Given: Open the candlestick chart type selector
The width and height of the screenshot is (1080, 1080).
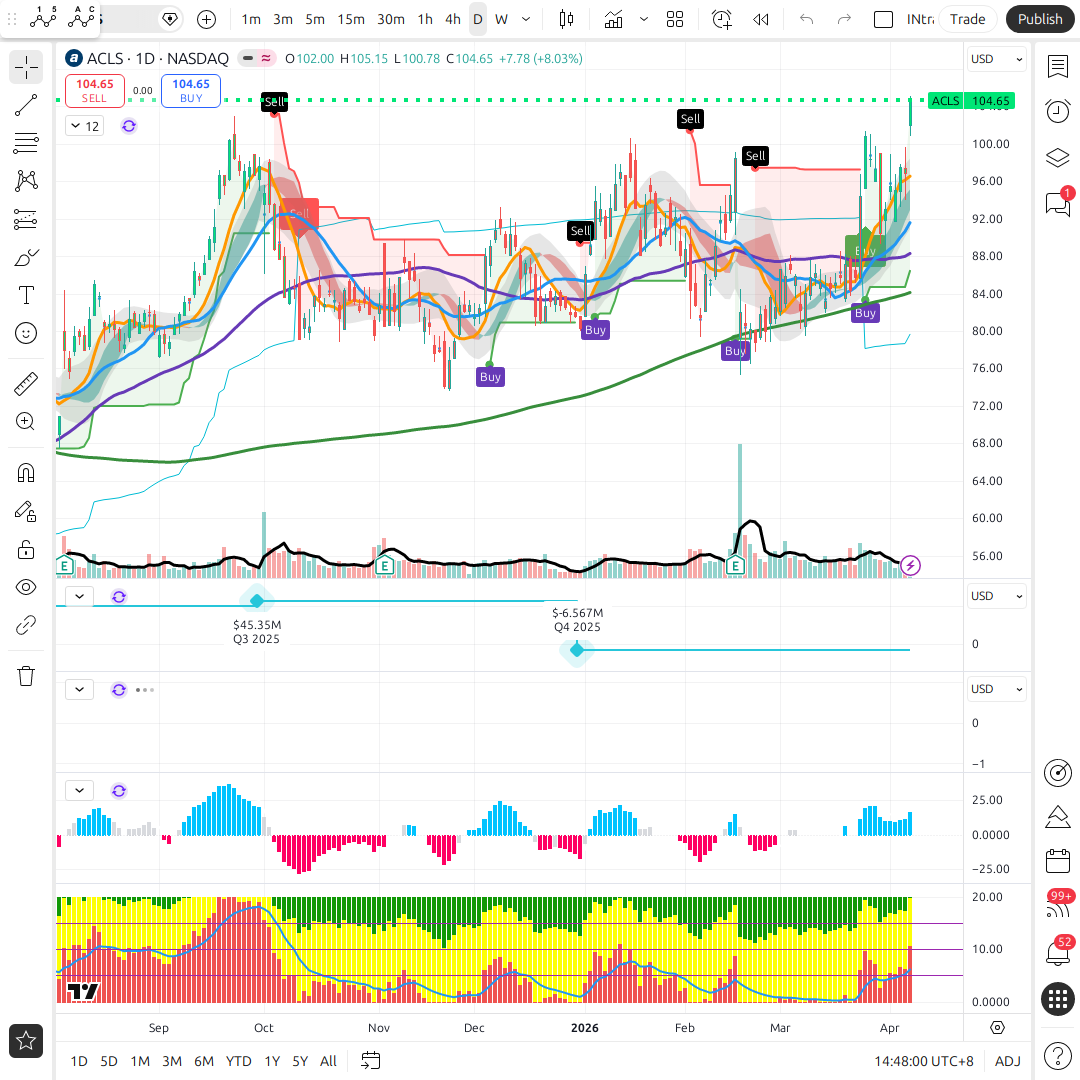Looking at the screenshot, I should coord(567,19).
